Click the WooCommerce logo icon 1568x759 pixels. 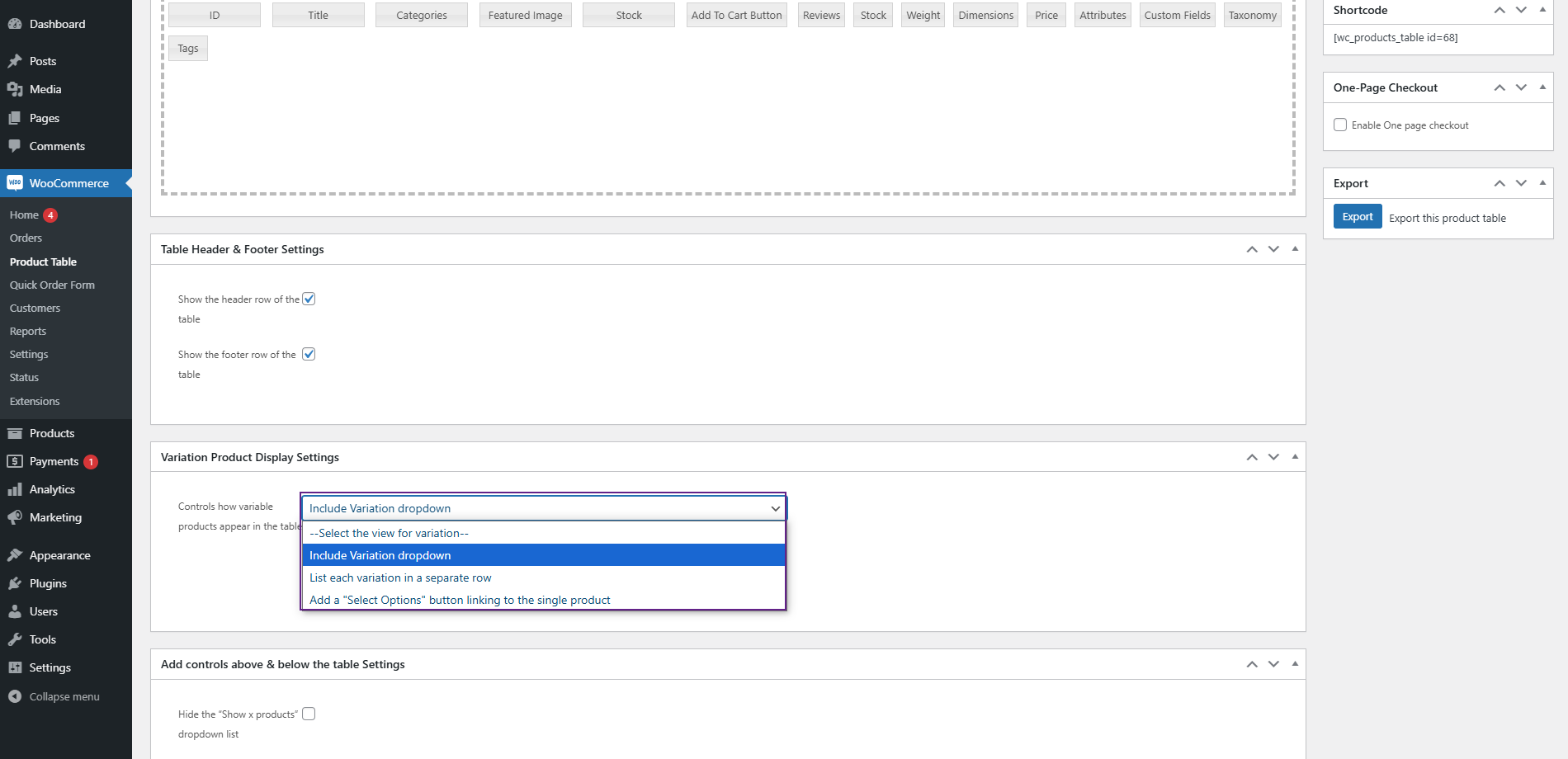(x=15, y=183)
